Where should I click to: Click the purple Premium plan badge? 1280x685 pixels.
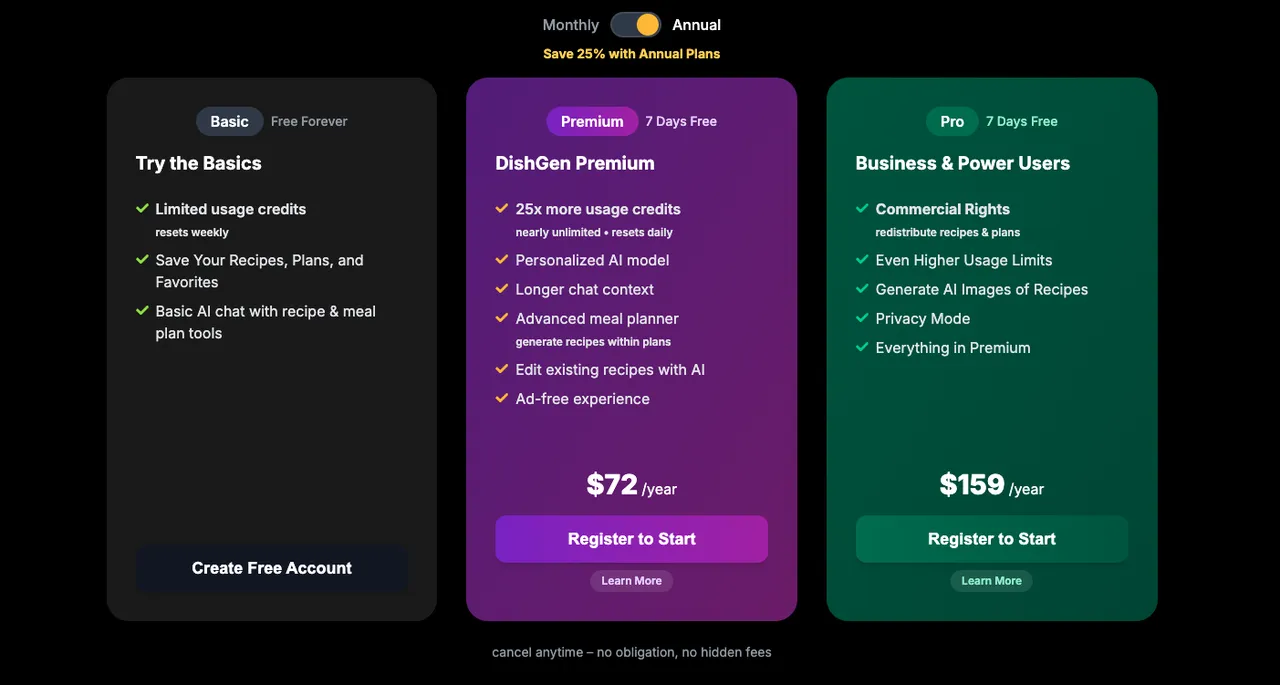(592, 121)
